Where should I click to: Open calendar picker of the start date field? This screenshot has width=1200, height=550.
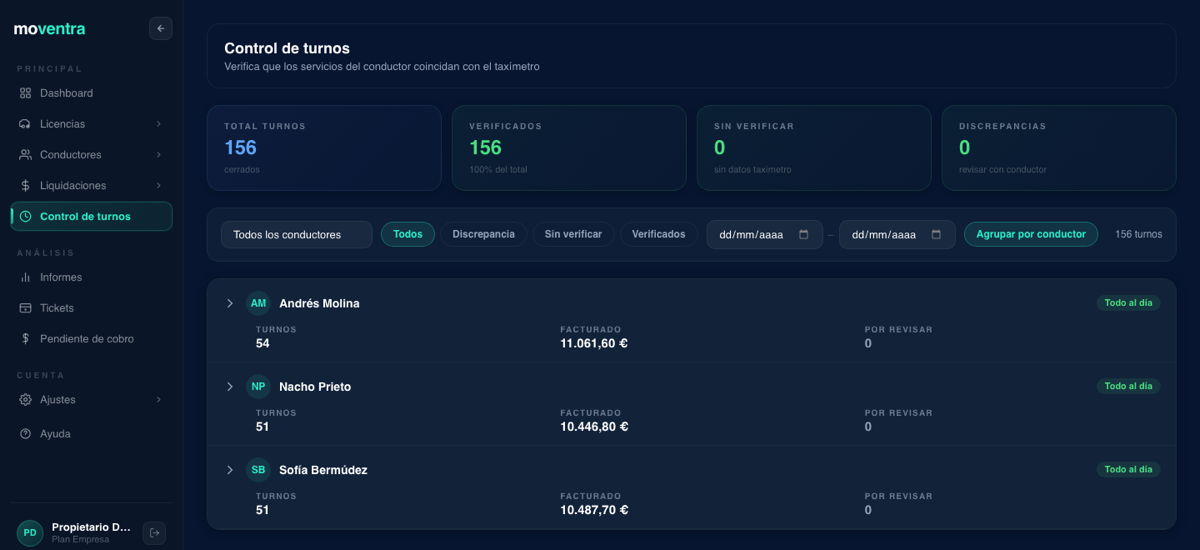point(804,235)
